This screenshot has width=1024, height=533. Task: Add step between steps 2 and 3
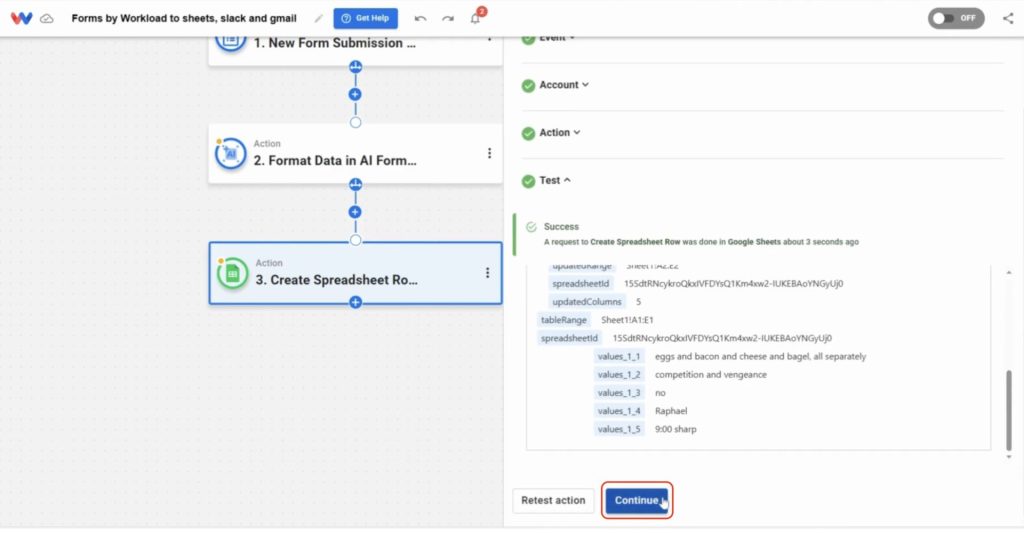point(355,212)
